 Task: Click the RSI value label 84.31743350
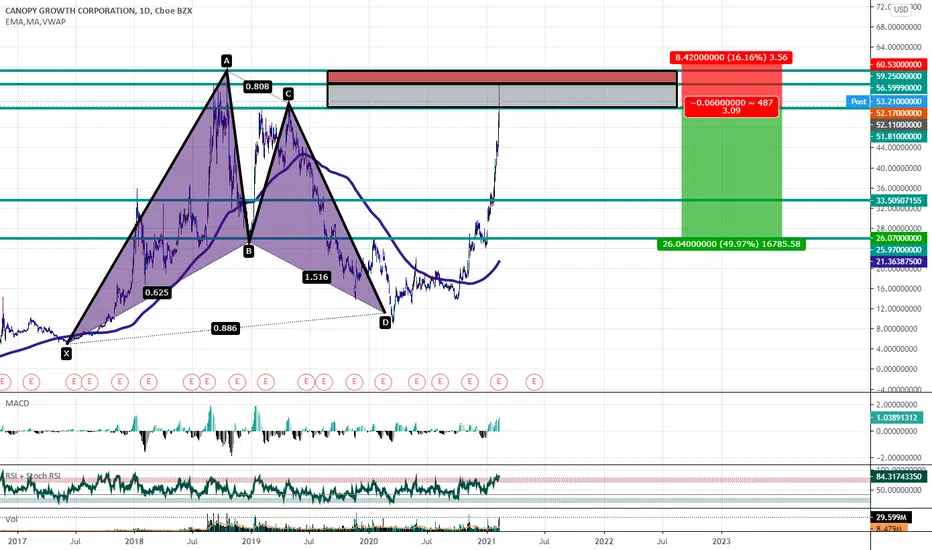pyautogui.click(x=898, y=476)
